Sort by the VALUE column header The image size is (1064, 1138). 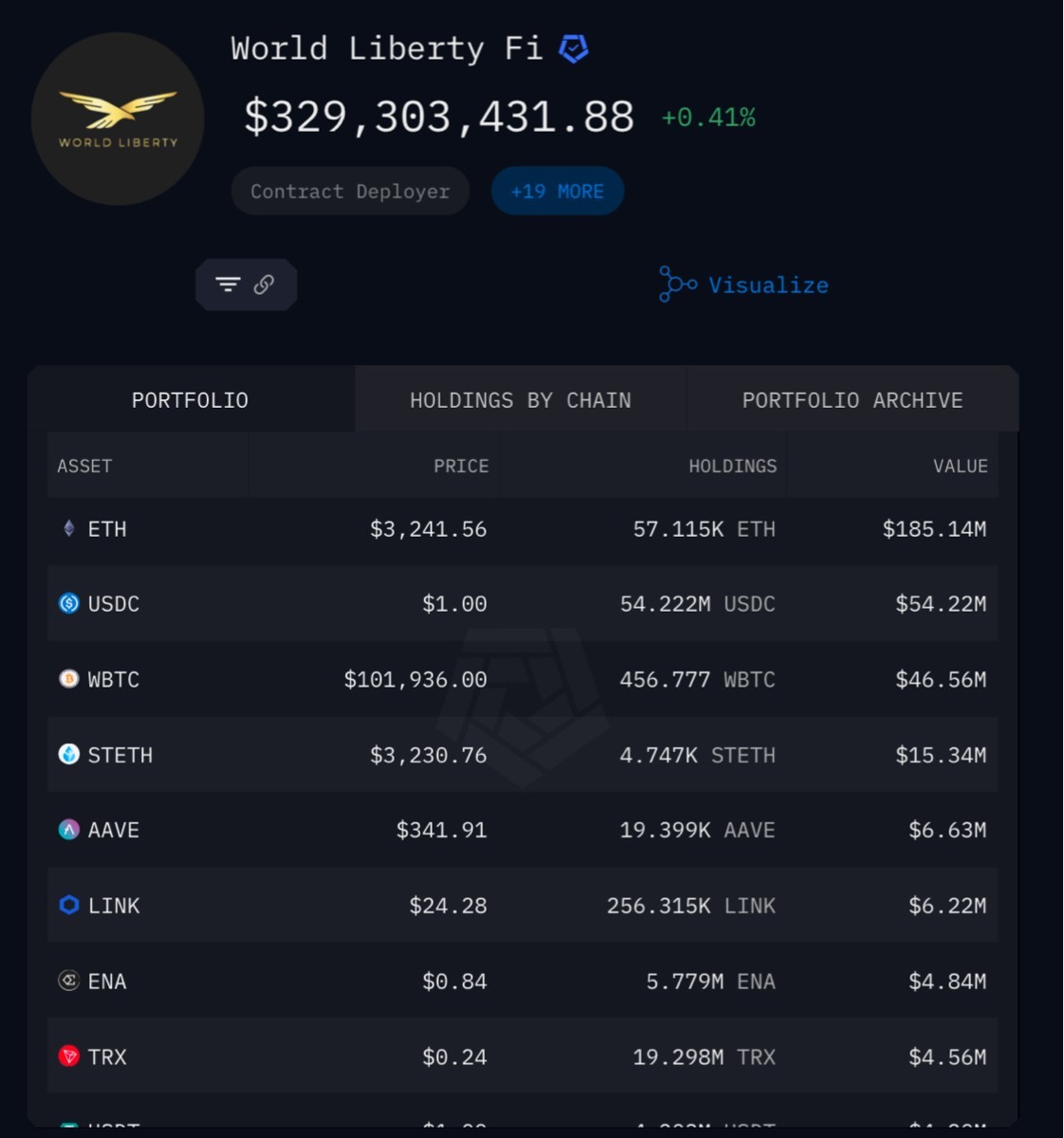[x=960, y=467]
